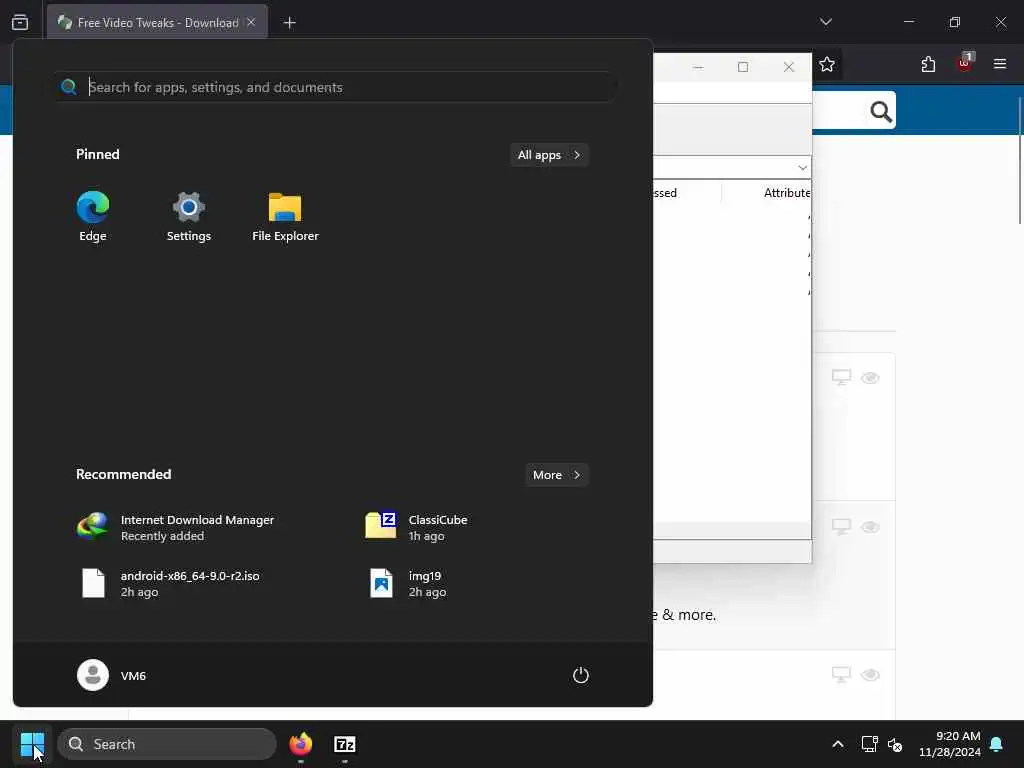List all tabs dropdown in Firefox
Image resolution: width=1024 pixels, height=768 pixels.
click(x=825, y=22)
